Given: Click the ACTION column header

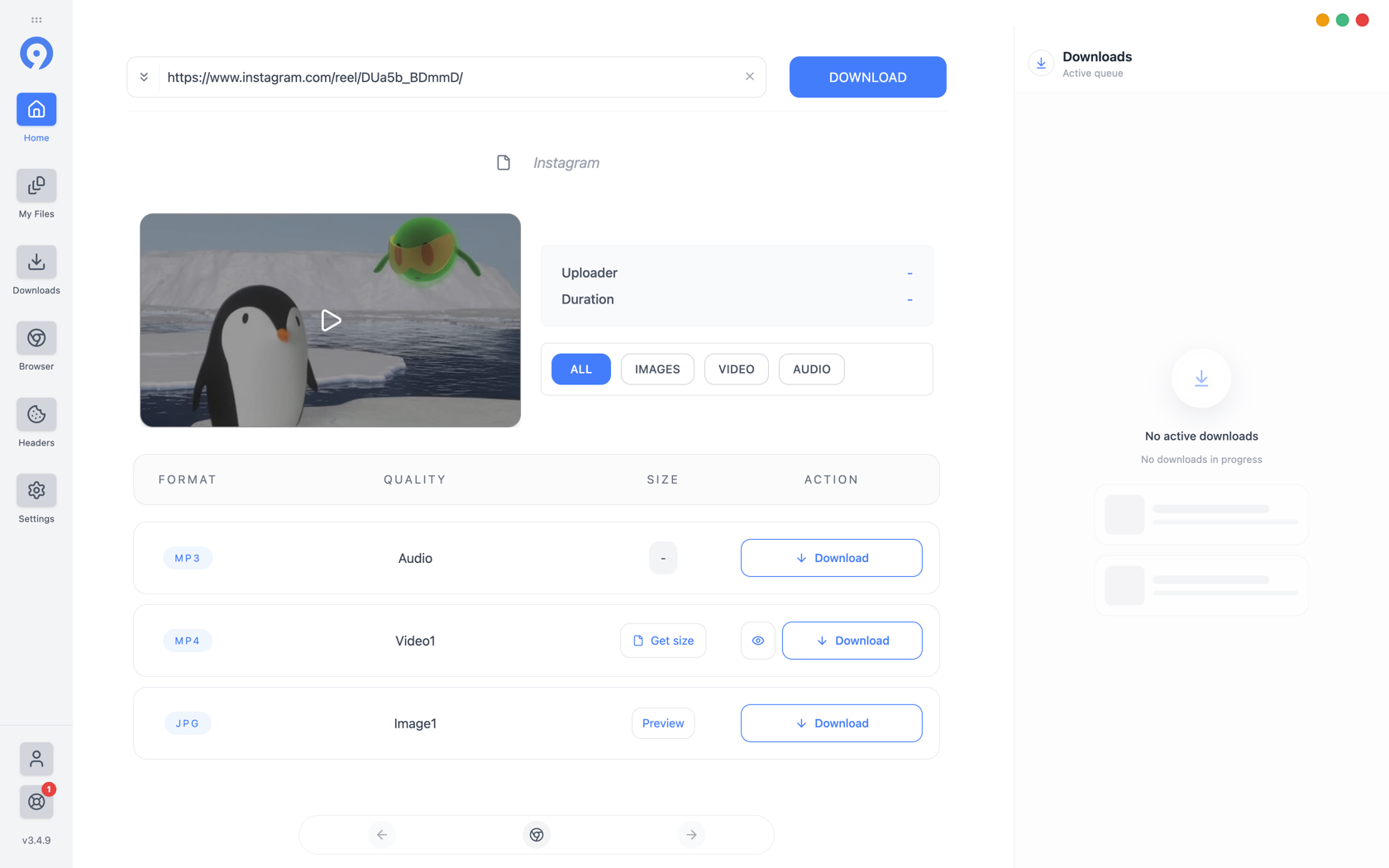Looking at the screenshot, I should coord(832,479).
